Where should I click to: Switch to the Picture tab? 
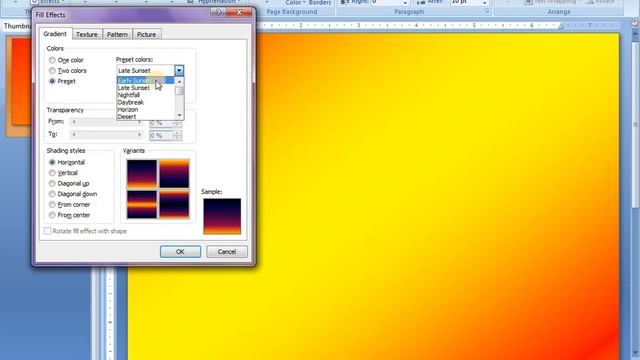point(147,35)
